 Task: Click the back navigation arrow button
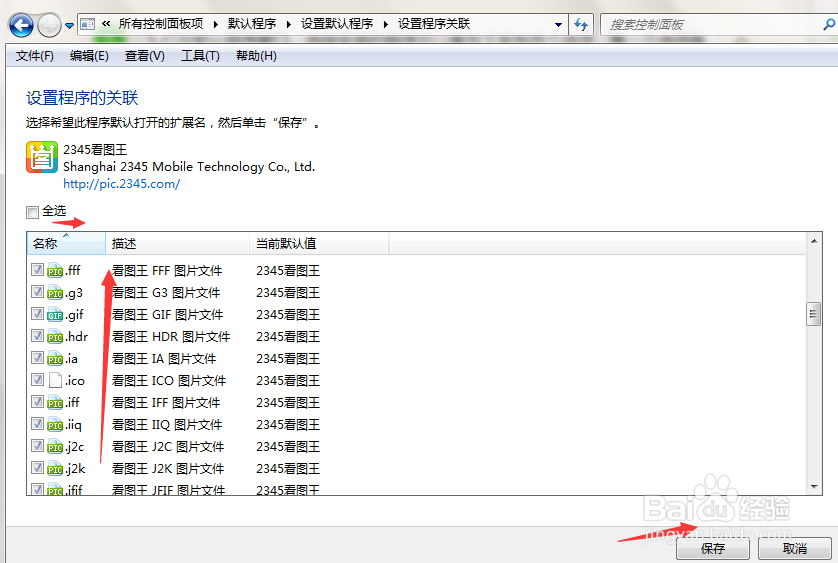(x=21, y=25)
